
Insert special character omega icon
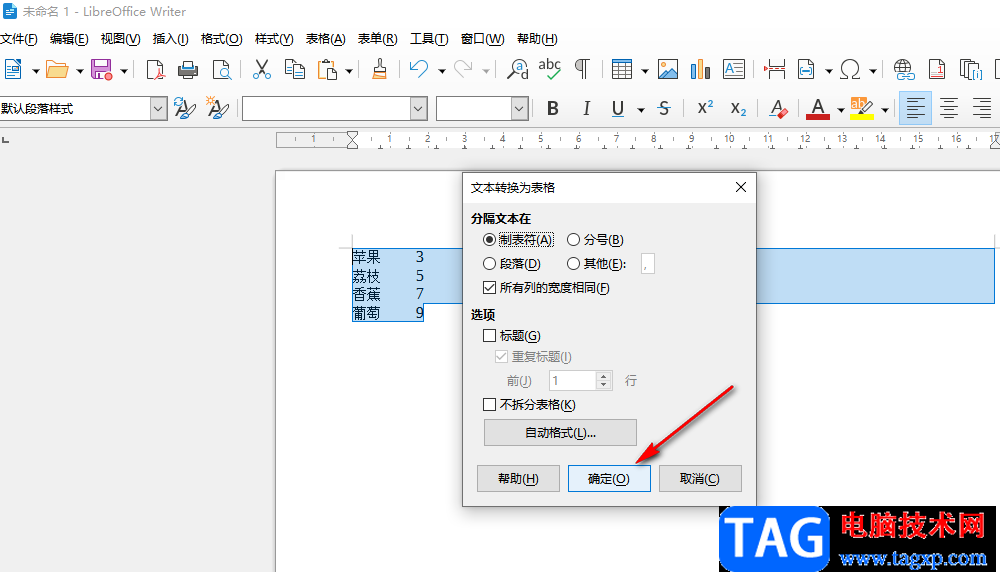click(x=849, y=70)
